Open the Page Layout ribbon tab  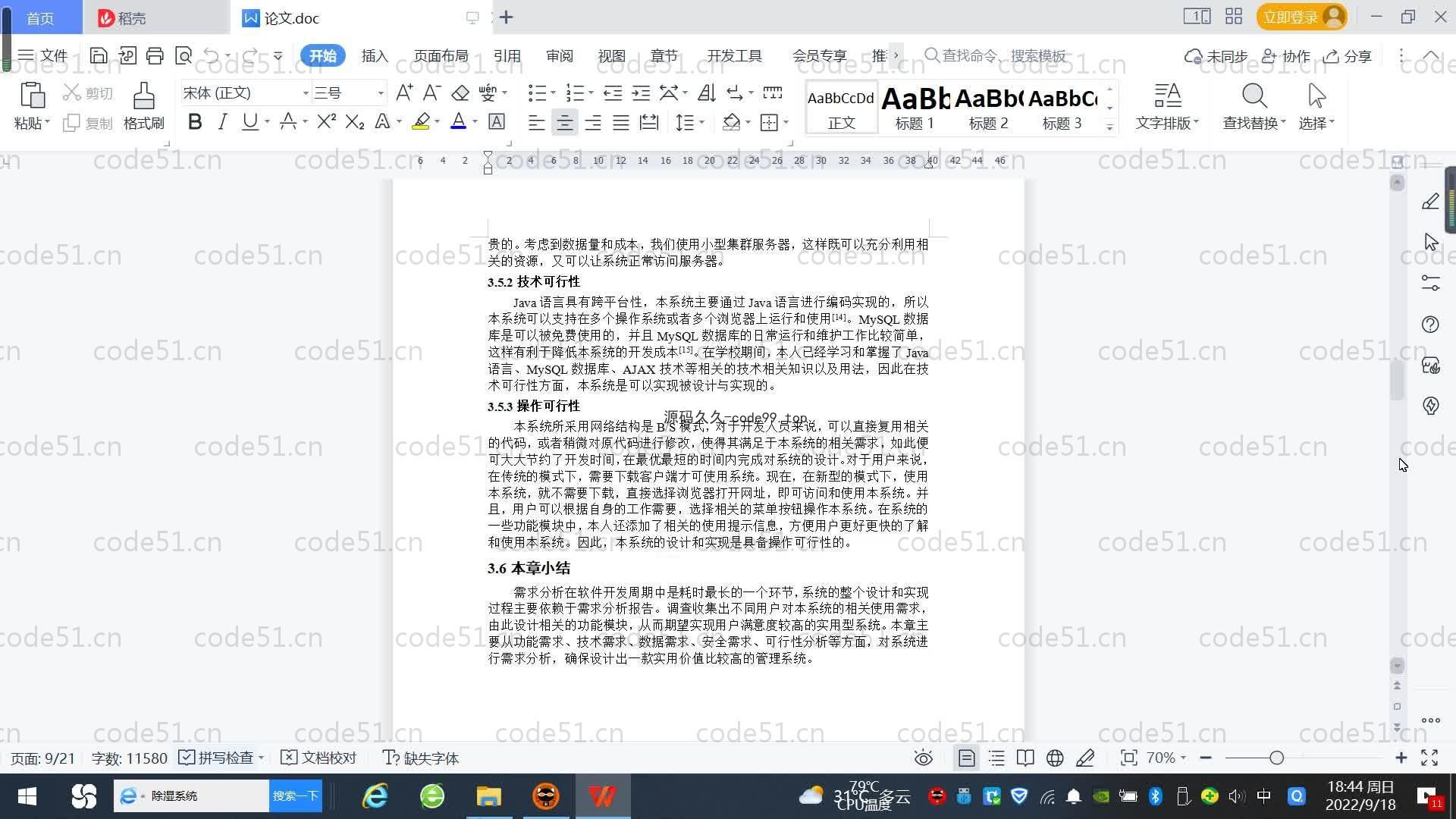[x=441, y=56]
